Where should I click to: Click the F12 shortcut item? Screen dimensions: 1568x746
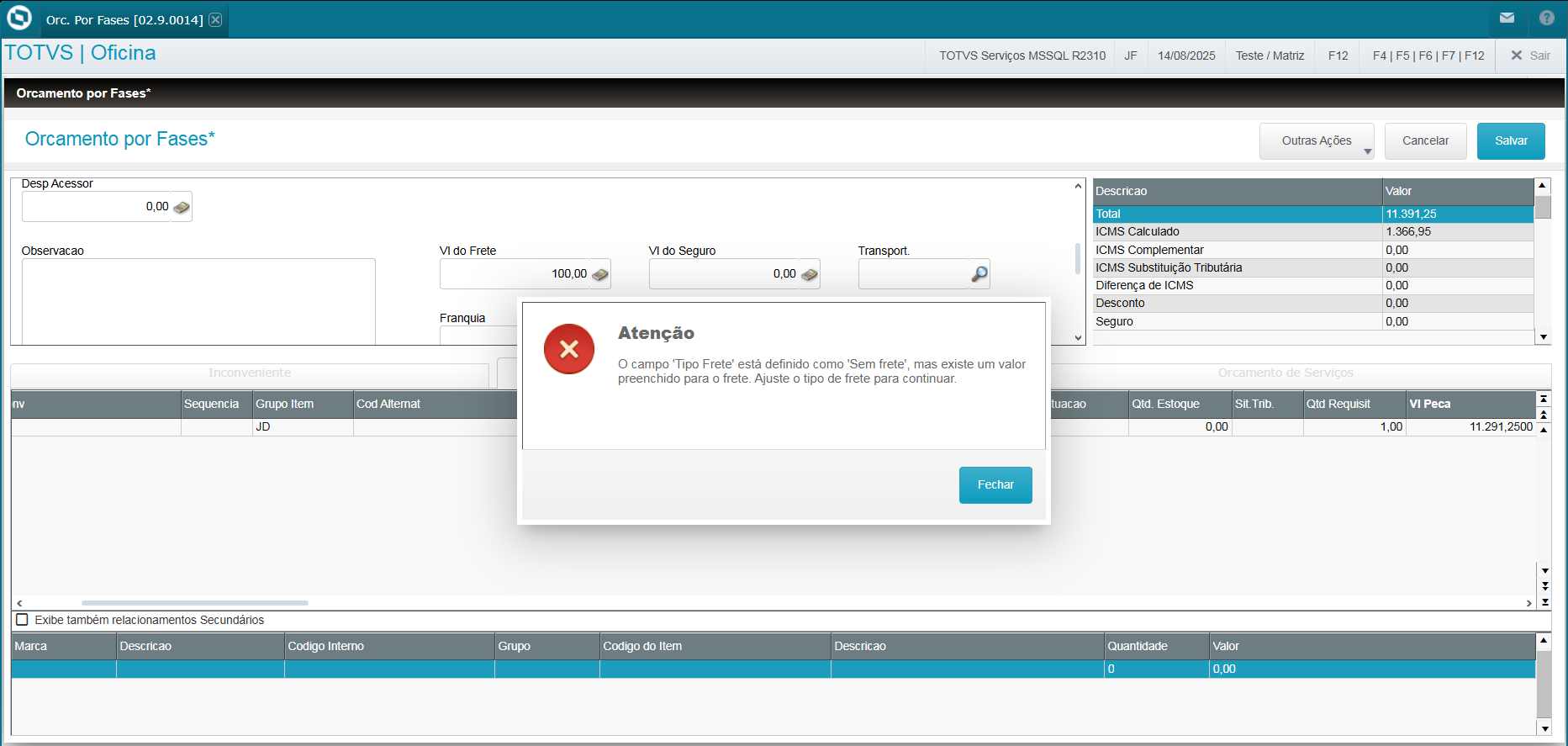click(x=1338, y=56)
